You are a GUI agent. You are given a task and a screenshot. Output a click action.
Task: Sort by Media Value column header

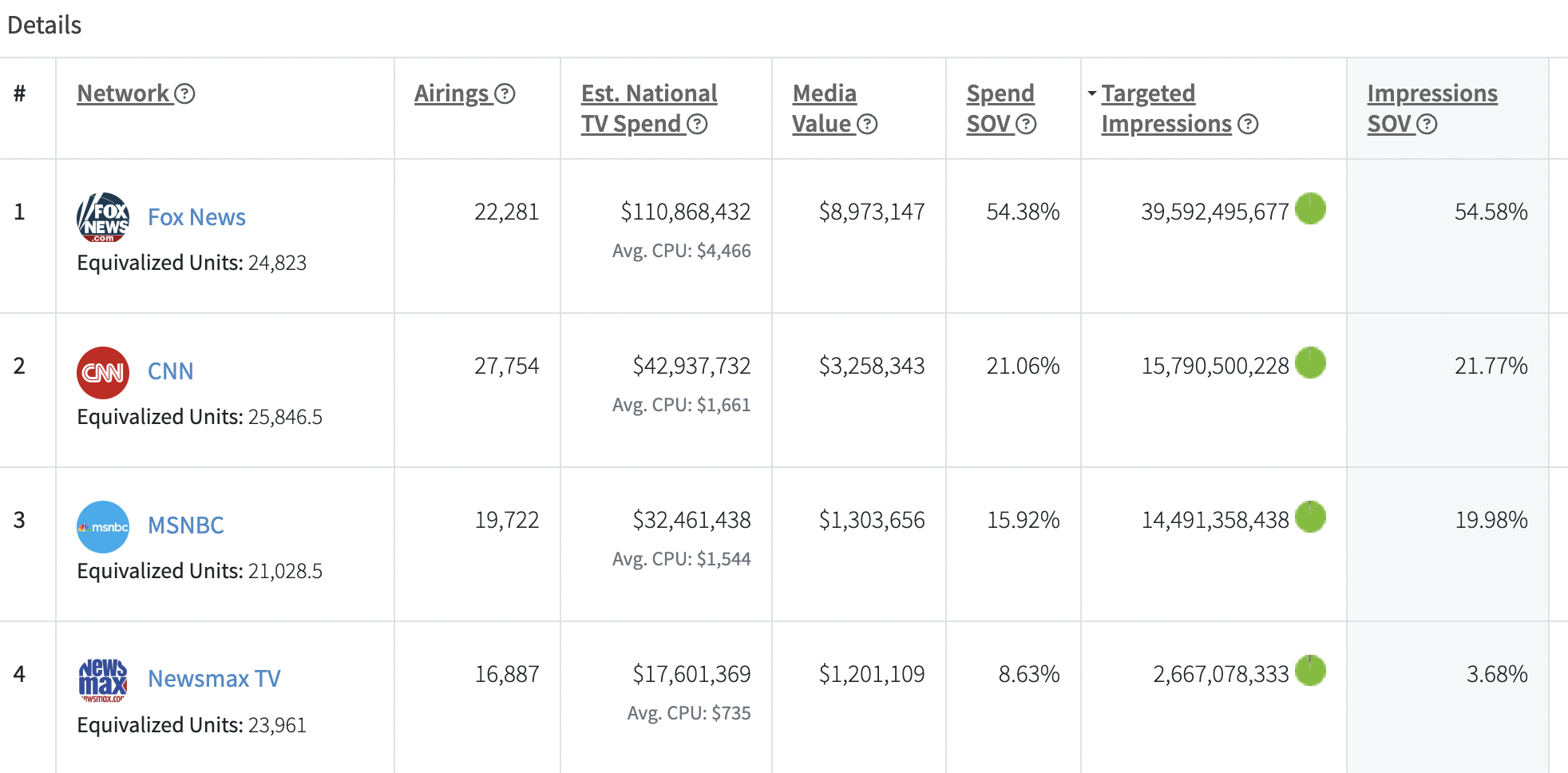tap(824, 109)
